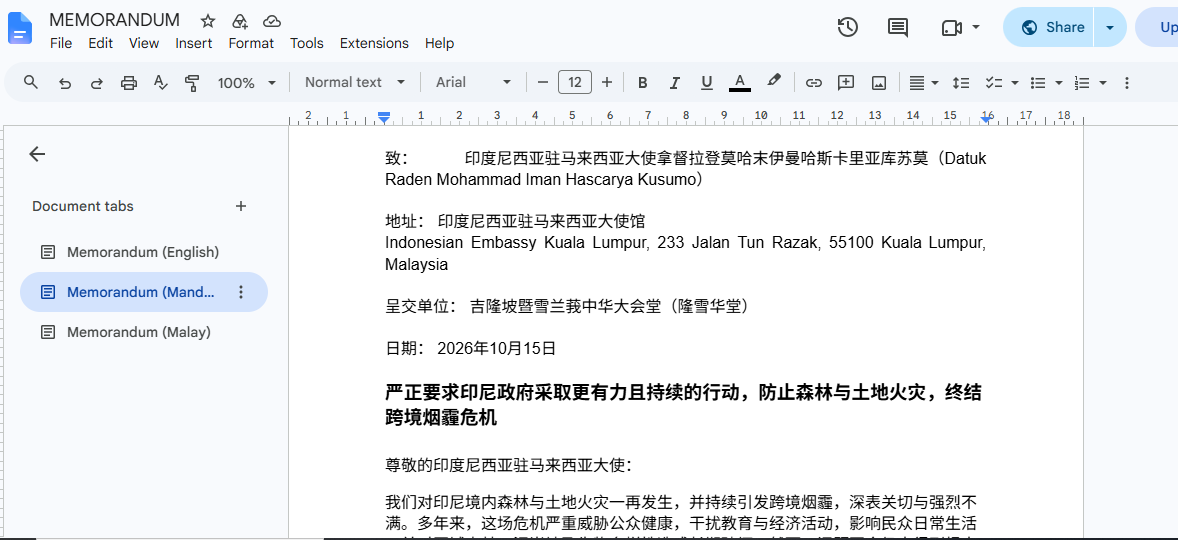Expand the meeting options arrow

coord(976,28)
